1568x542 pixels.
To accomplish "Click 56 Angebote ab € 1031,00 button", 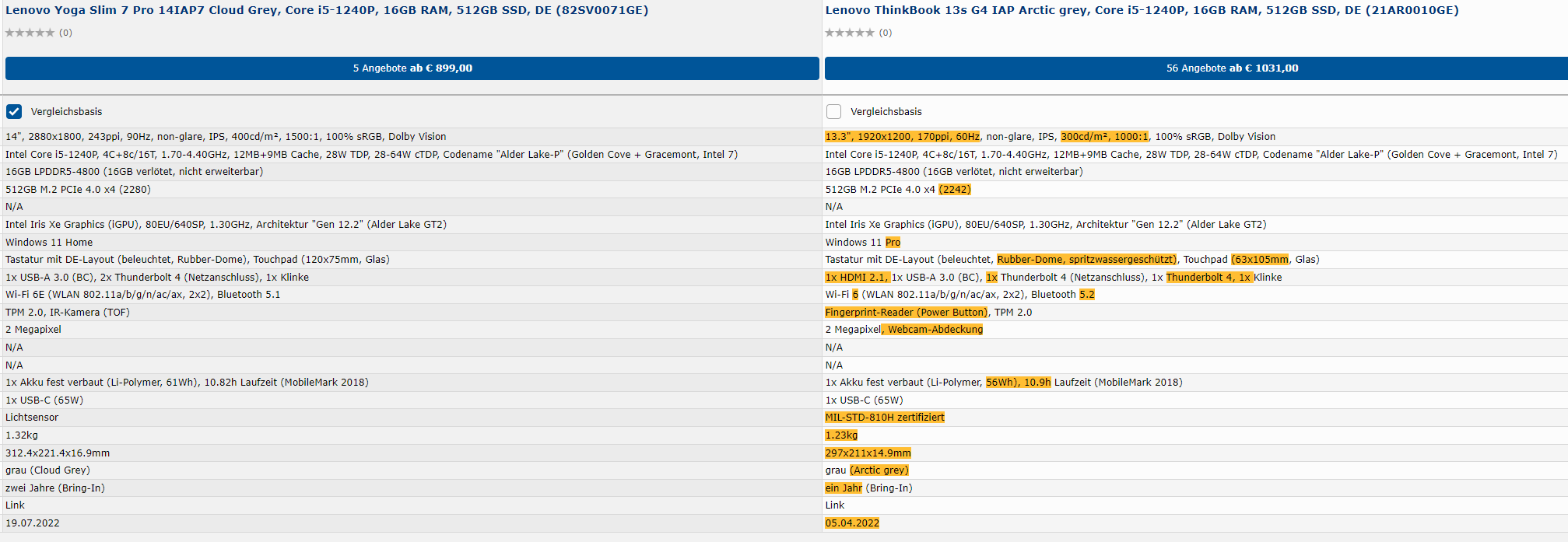I will point(1196,68).
